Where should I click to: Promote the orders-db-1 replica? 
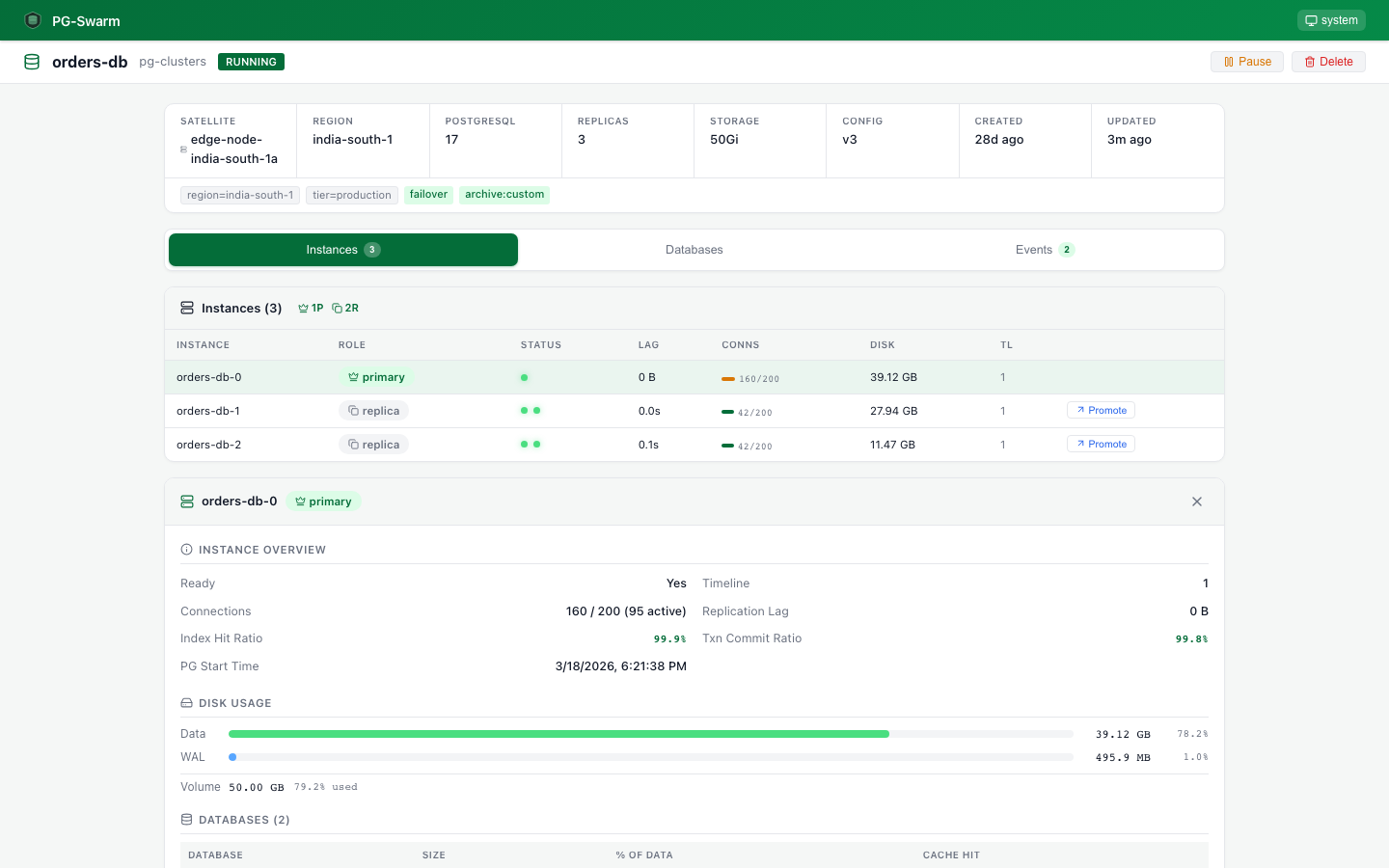coord(1101,411)
